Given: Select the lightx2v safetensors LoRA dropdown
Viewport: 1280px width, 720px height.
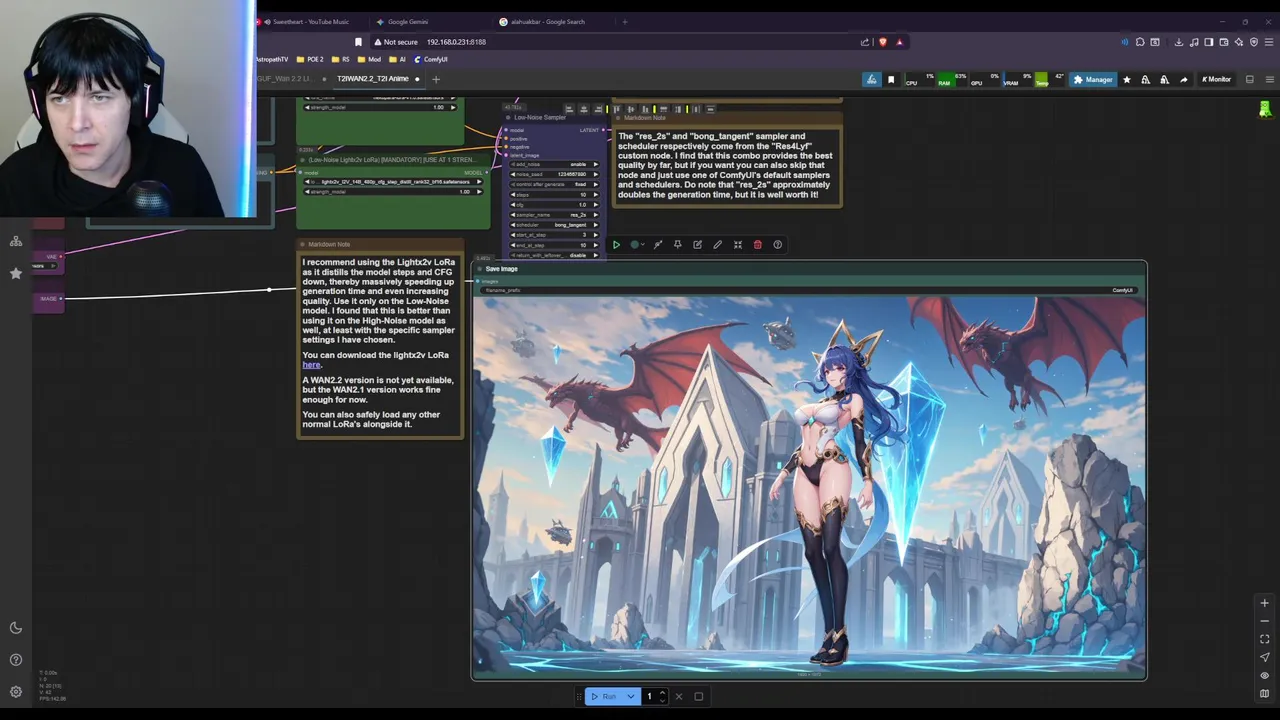Looking at the screenshot, I should click(x=393, y=181).
